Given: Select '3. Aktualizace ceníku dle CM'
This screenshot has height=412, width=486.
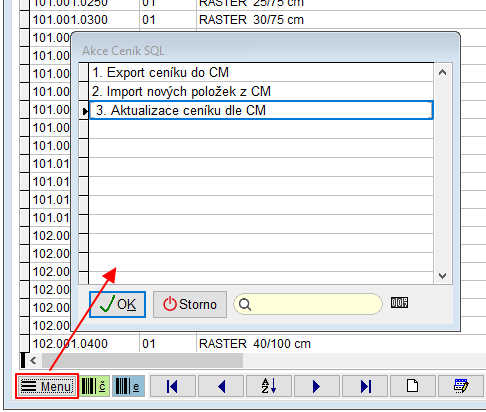Looking at the screenshot, I should pos(261,110).
